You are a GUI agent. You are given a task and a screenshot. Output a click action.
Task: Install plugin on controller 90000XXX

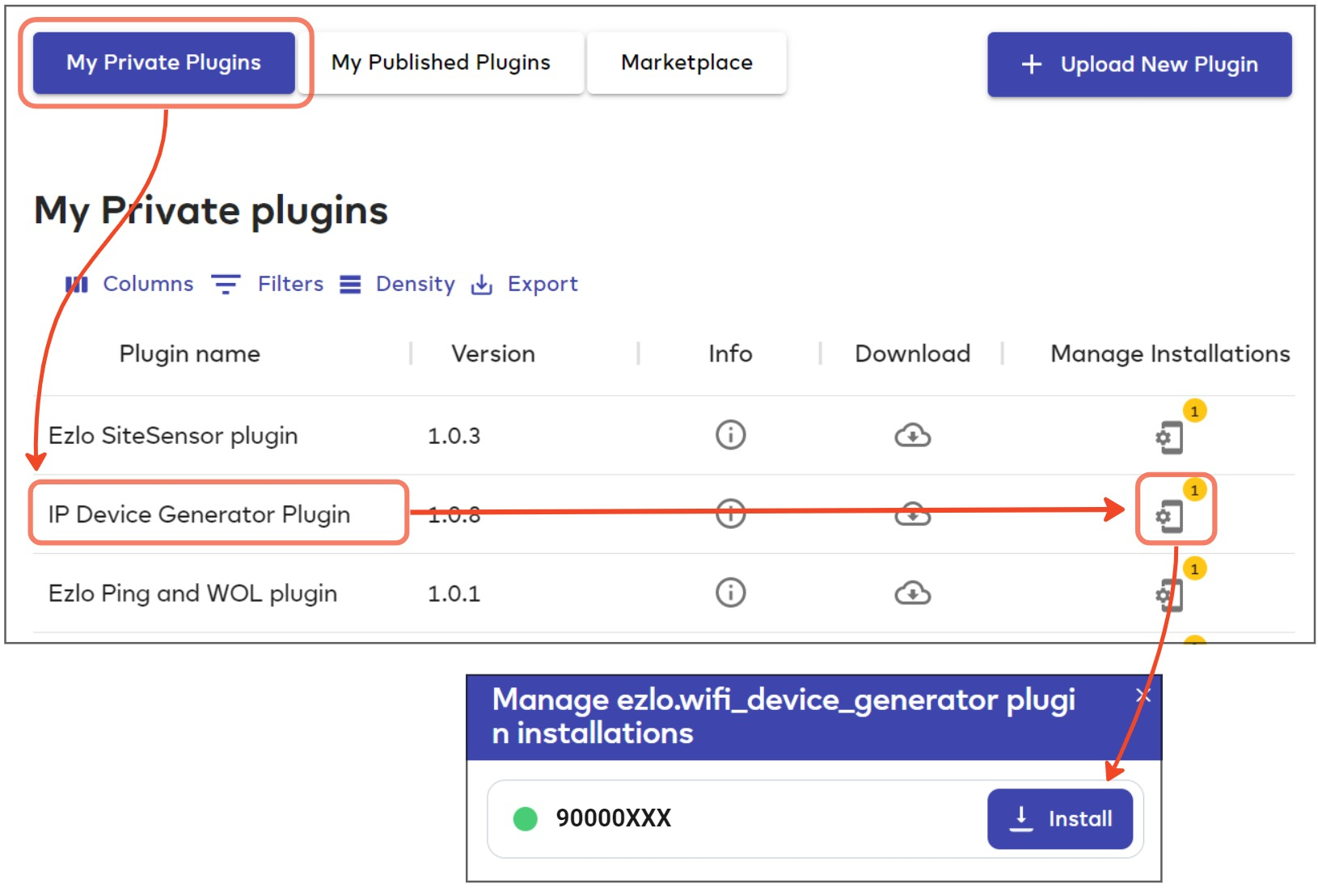[1059, 818]
